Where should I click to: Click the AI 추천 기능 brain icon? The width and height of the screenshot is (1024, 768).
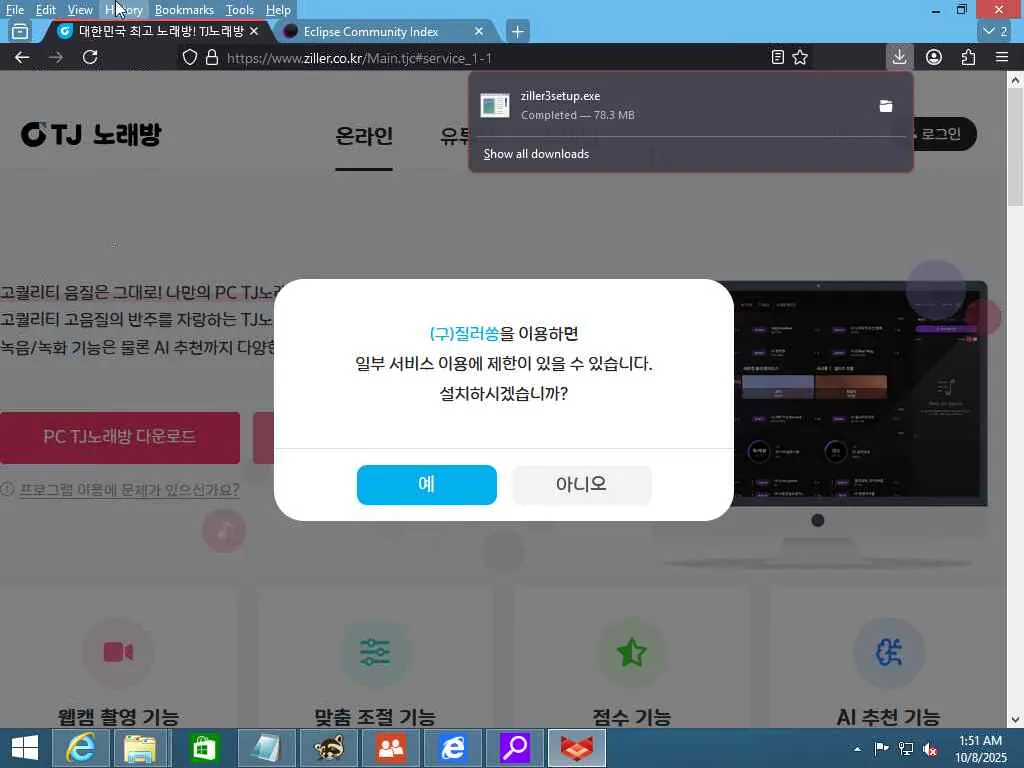point(889,652)
